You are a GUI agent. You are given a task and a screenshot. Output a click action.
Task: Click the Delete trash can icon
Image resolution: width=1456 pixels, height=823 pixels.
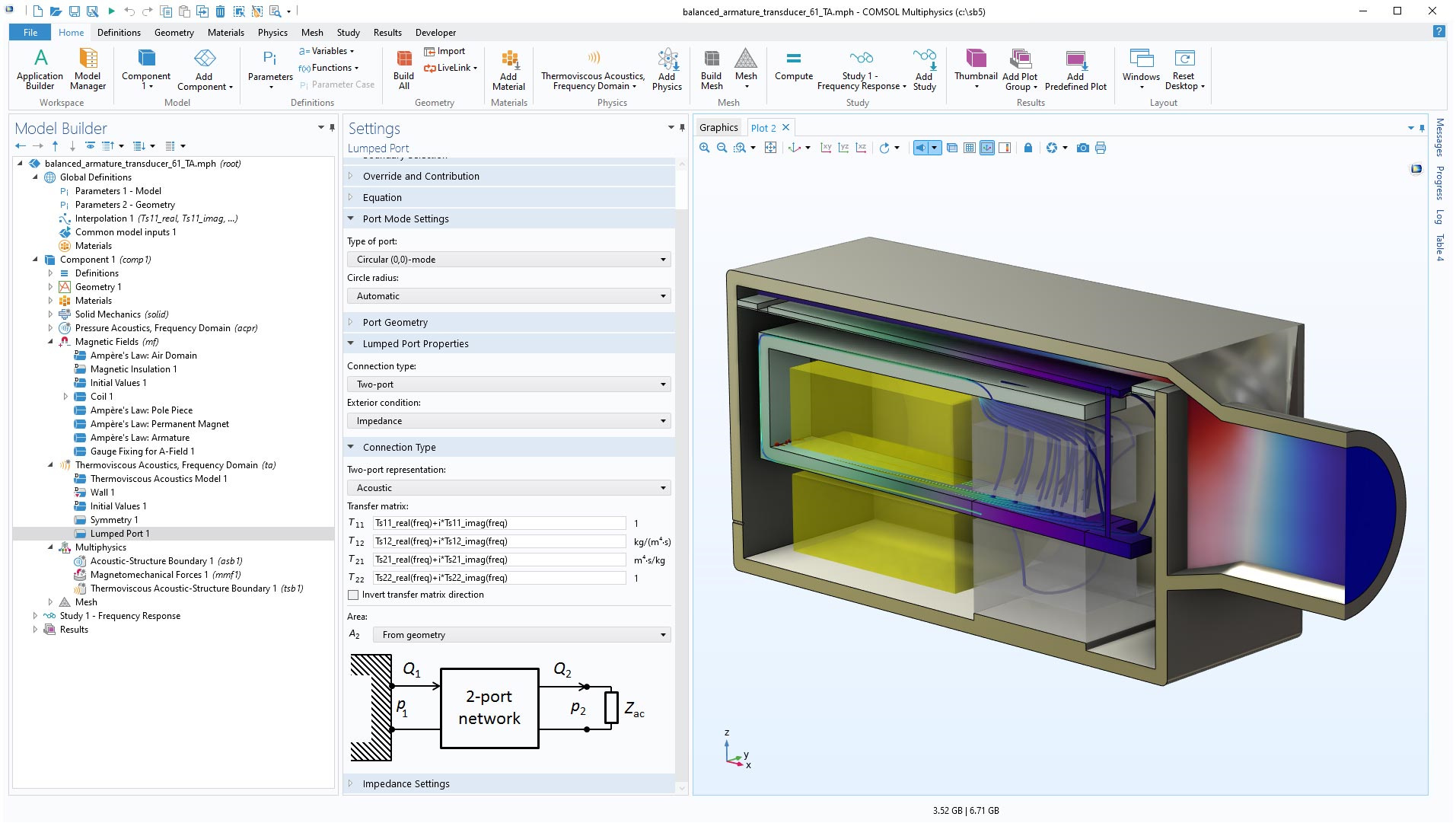220,11
